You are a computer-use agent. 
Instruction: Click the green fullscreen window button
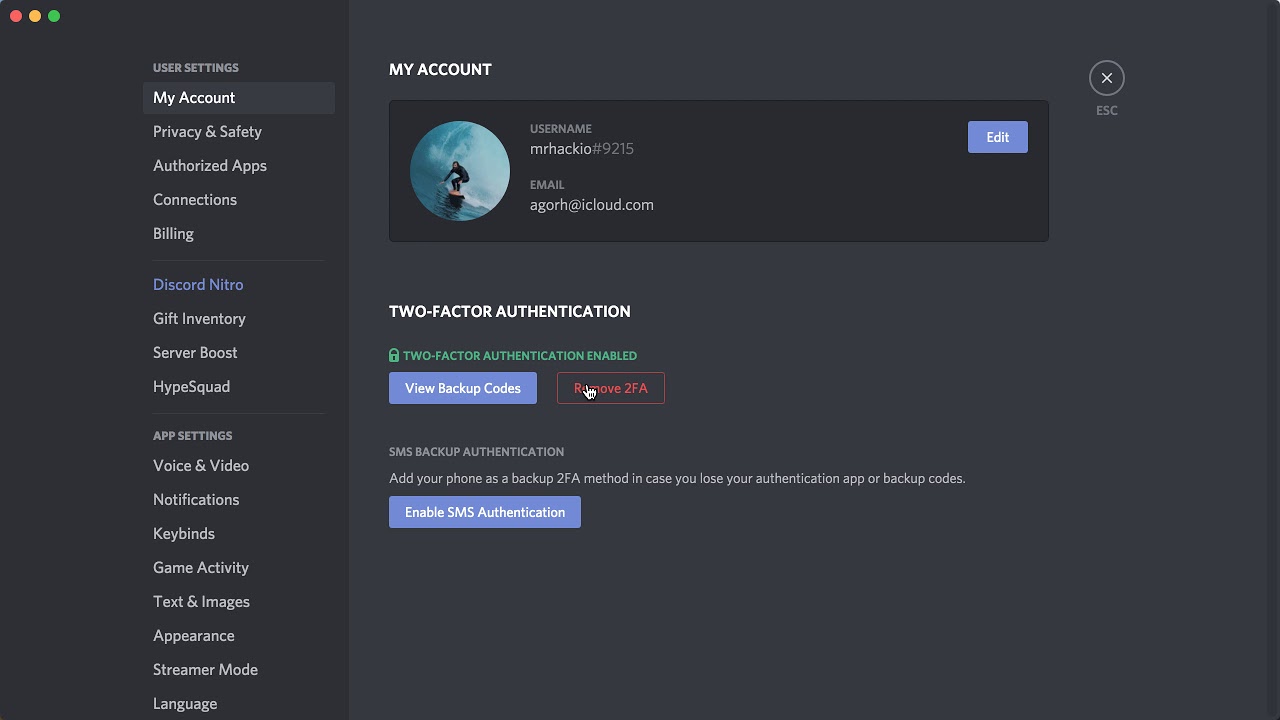pos(54,16)
